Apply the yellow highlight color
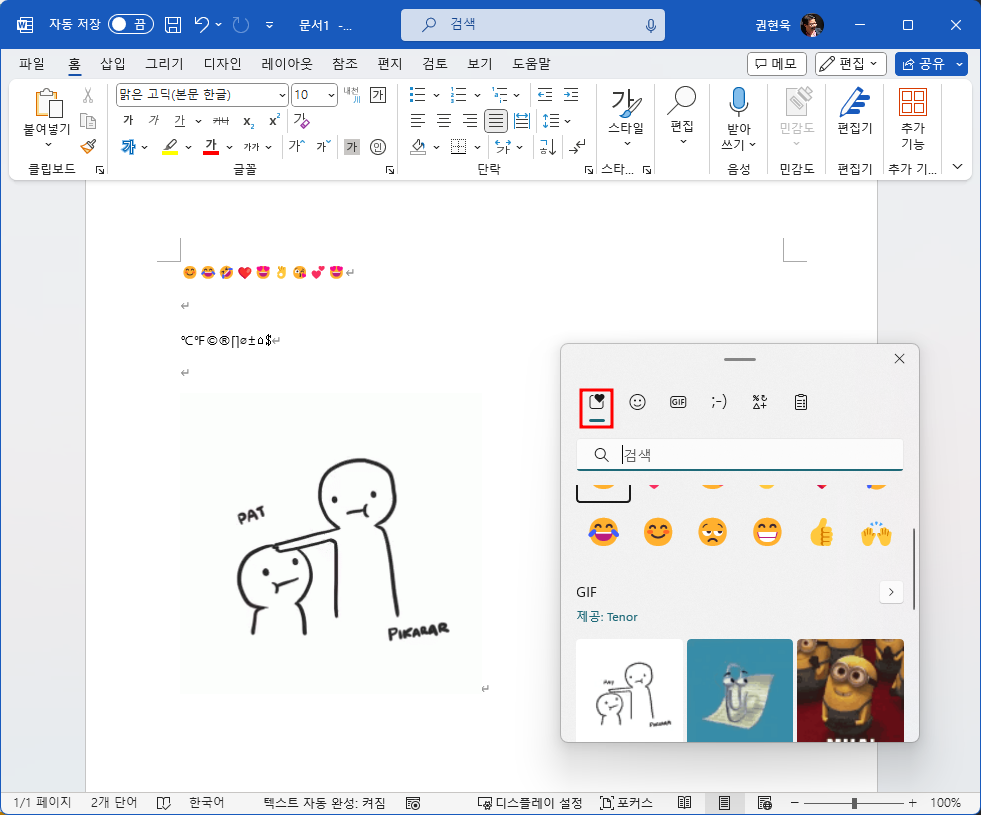This screenshot has width=981, height=815. tap(170, 147)
